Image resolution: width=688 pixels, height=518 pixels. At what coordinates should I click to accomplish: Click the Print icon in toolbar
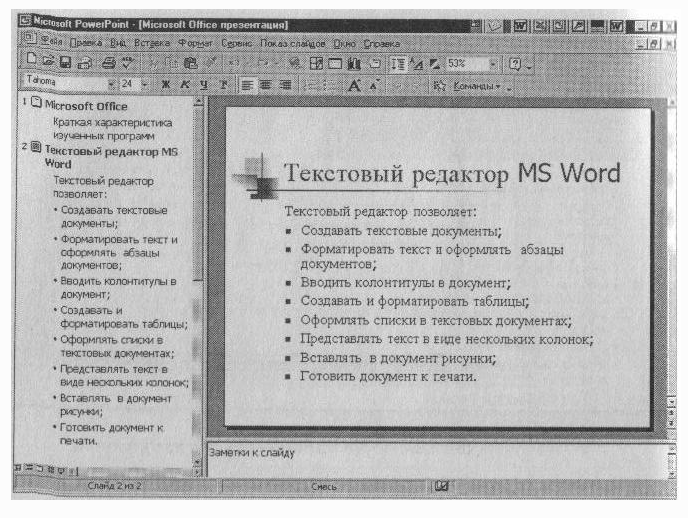108,63
